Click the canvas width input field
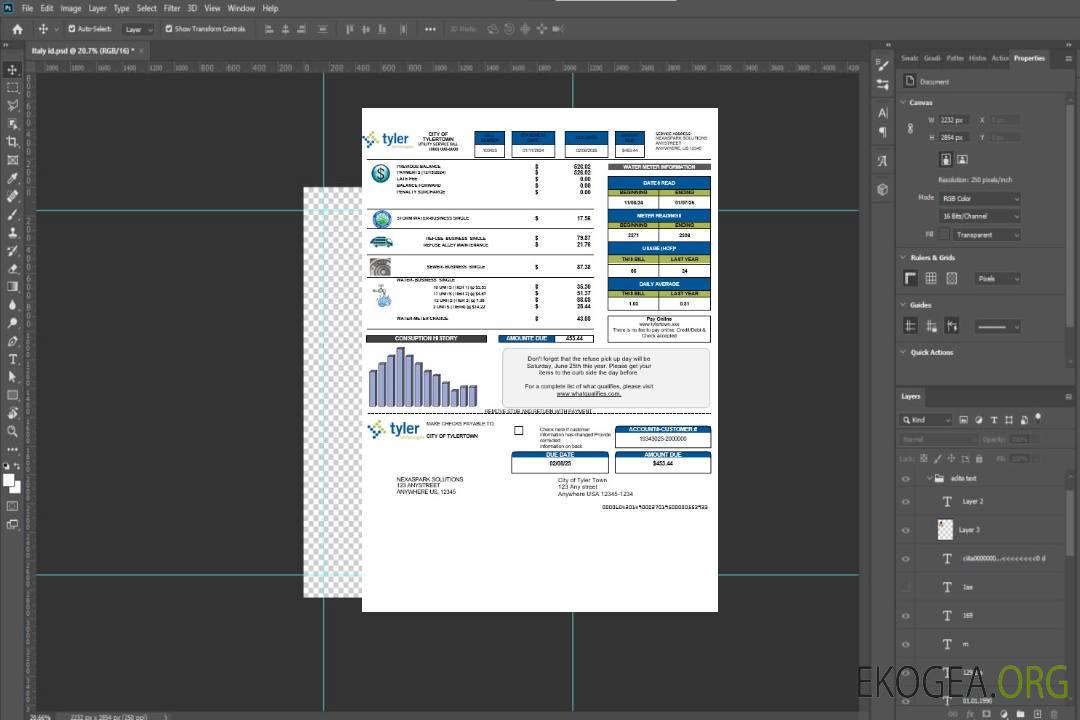Viewport: 1080px width, 720px height. coord(954,120)
